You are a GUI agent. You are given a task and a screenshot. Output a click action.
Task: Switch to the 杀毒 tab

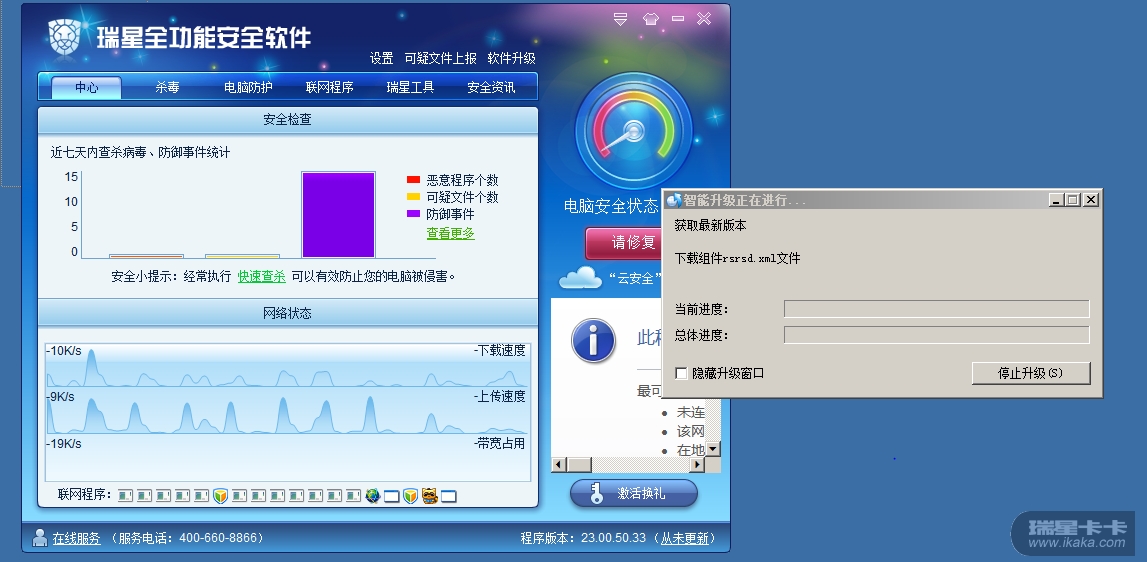click(x=168, y=87)
